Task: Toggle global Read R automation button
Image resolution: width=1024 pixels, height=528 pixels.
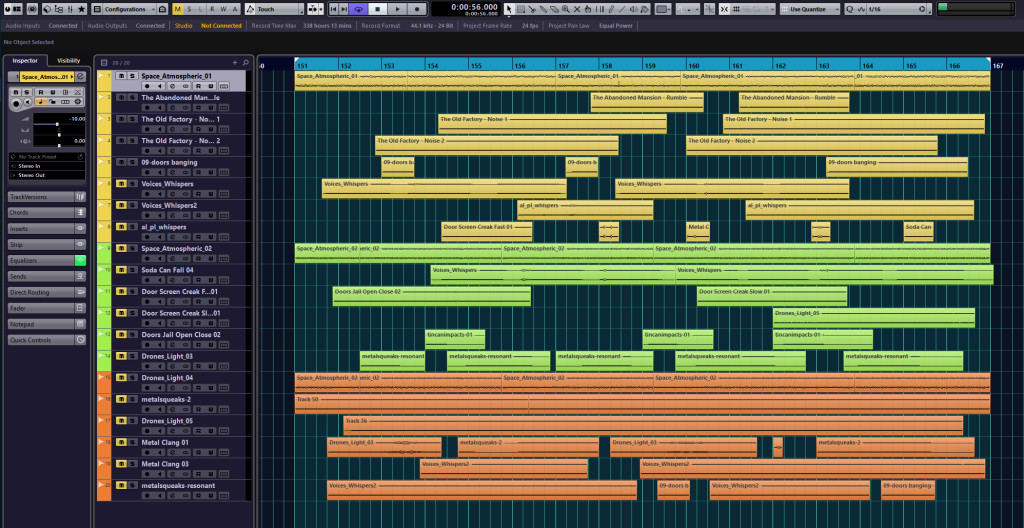Action: (212, 9)
